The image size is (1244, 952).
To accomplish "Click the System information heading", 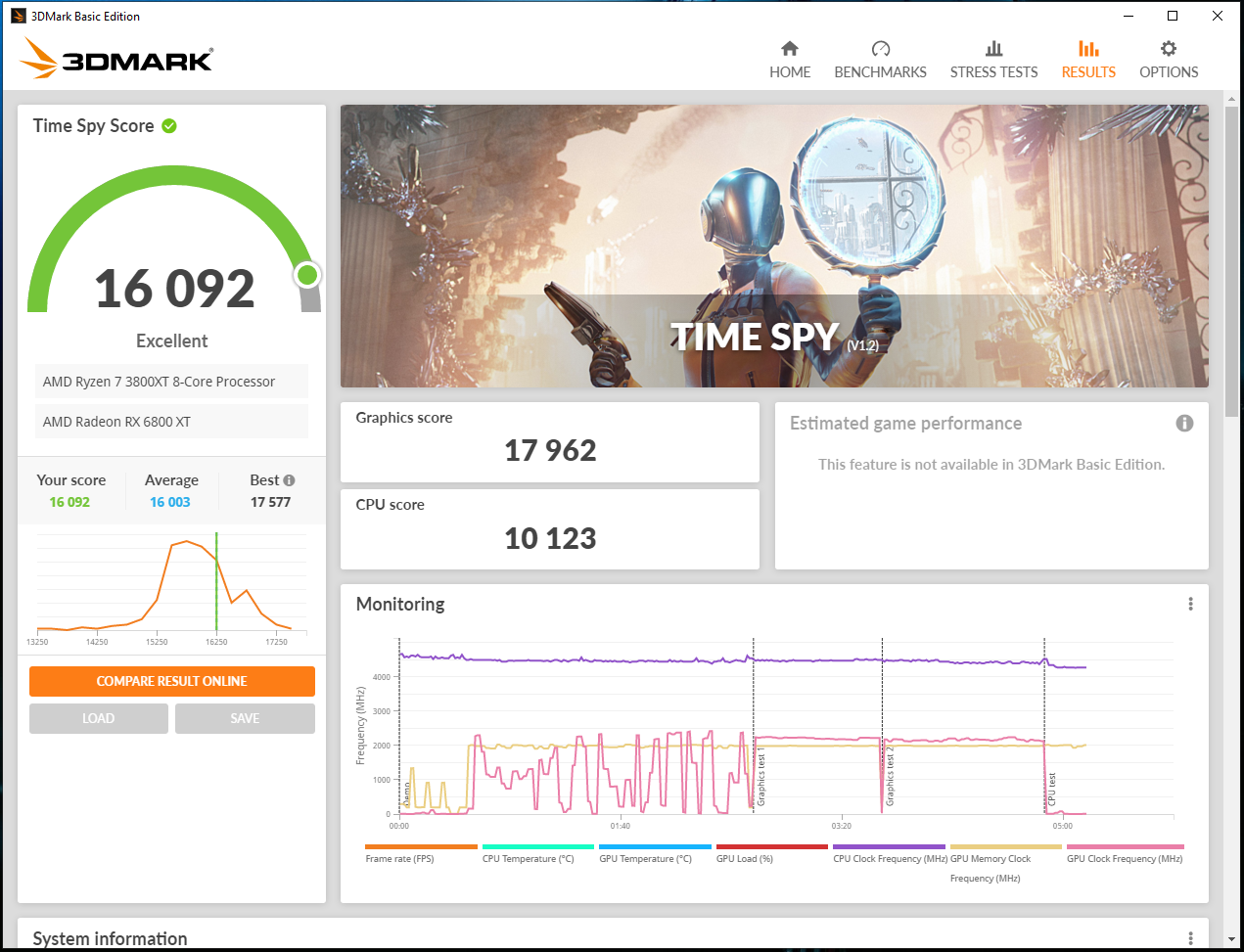I will (x=110, y=938).
